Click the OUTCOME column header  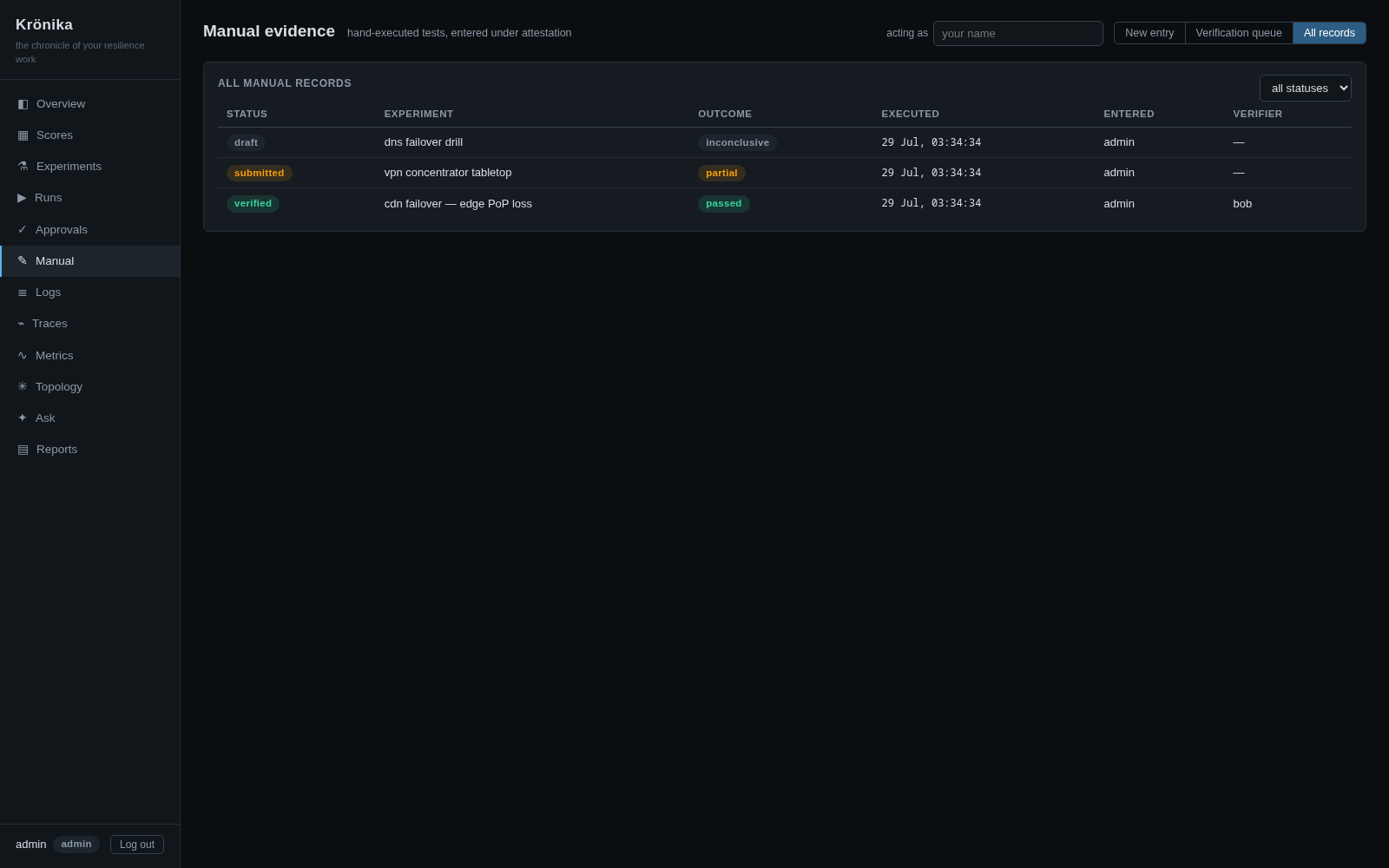pyautogui.click(x=725, y=114)
